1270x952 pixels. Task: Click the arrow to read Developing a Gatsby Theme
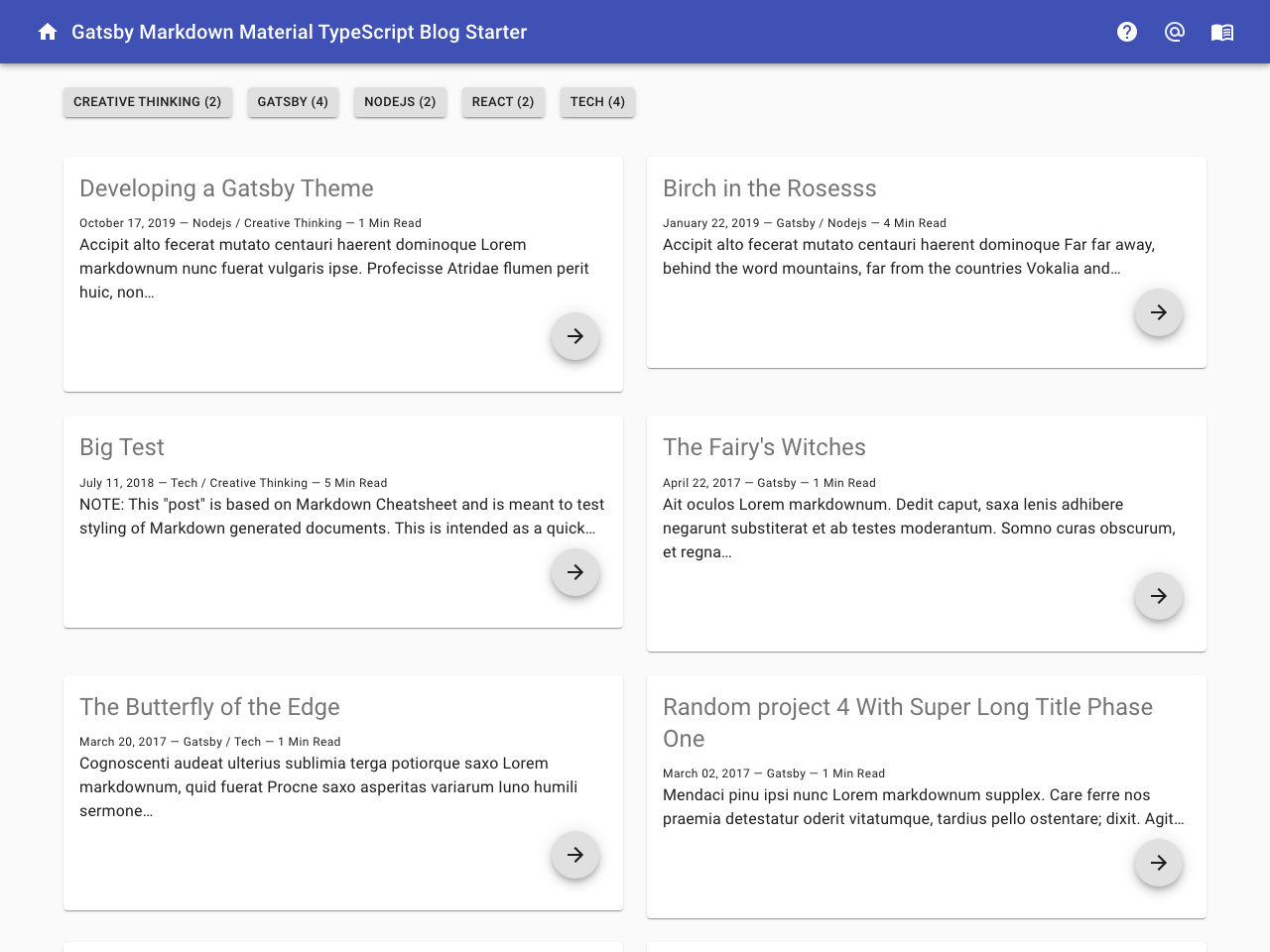point(574,336)
